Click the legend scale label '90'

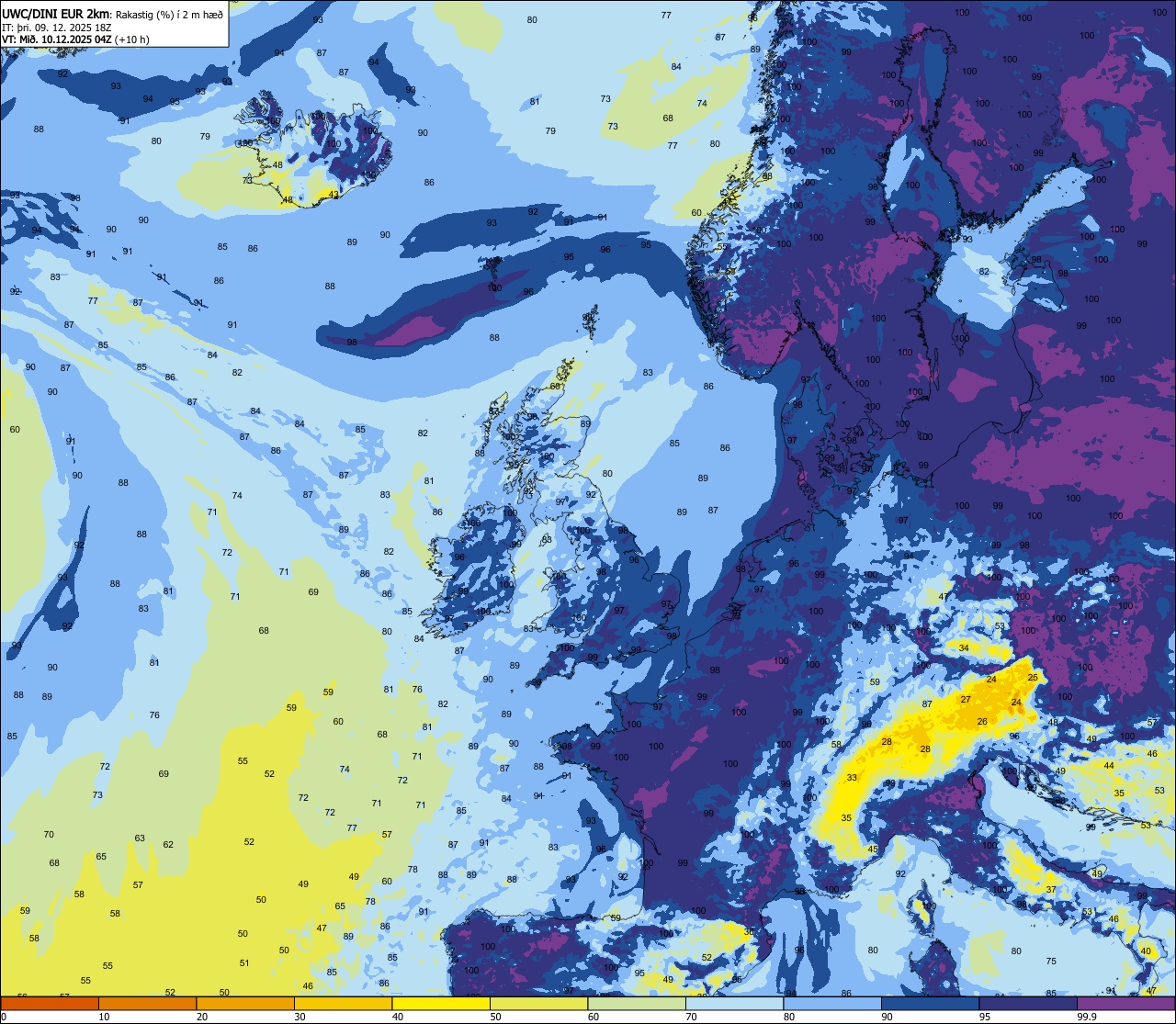point(887,1017)
